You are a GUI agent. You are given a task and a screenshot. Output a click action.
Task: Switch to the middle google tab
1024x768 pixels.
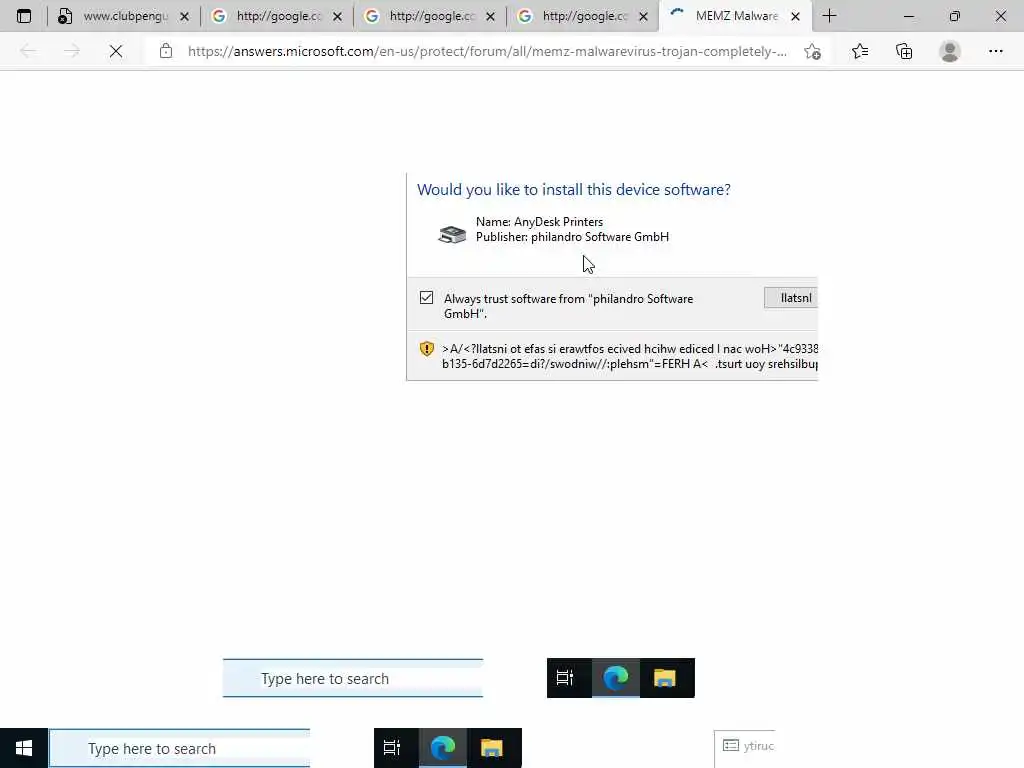(430, 16)
